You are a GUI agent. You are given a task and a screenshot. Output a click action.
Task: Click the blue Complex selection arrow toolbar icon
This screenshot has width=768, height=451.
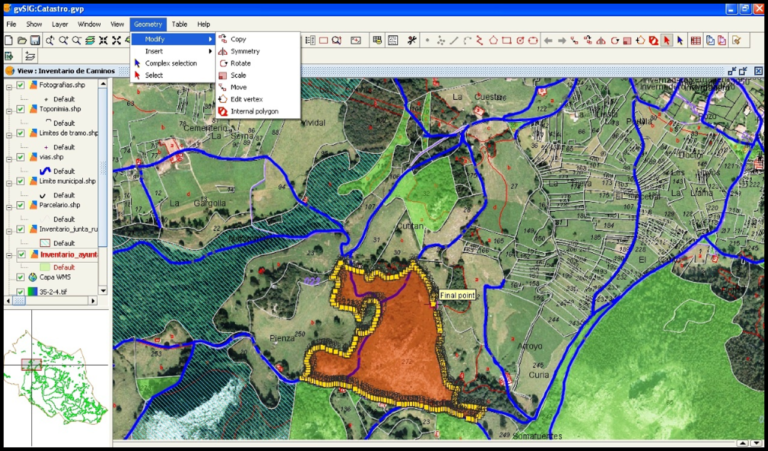(x=680, y=41)
